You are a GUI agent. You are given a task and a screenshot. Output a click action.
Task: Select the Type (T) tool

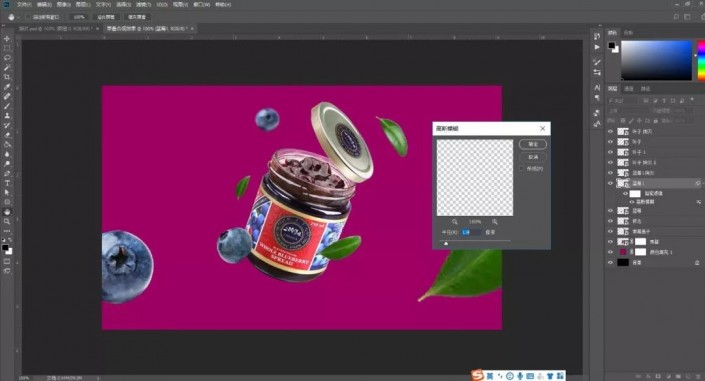(7, 183)
